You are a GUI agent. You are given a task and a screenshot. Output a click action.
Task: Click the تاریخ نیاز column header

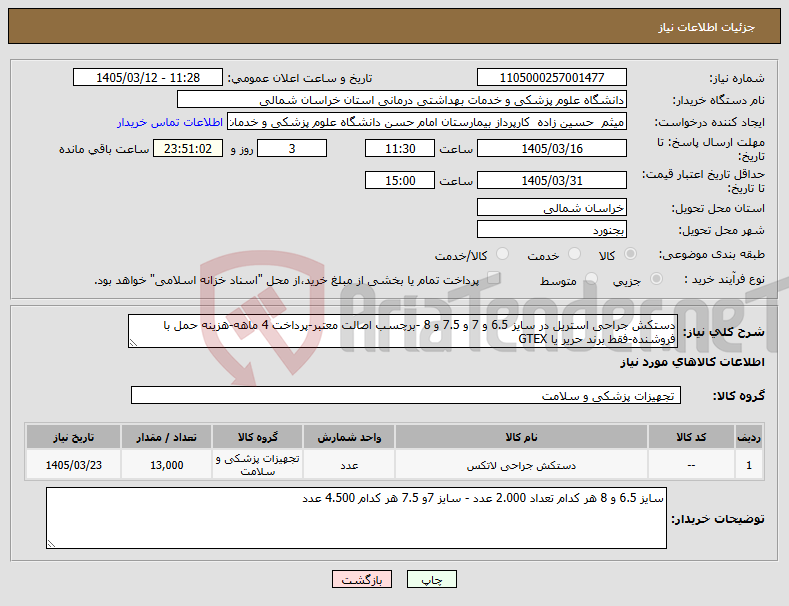[73, 437]
